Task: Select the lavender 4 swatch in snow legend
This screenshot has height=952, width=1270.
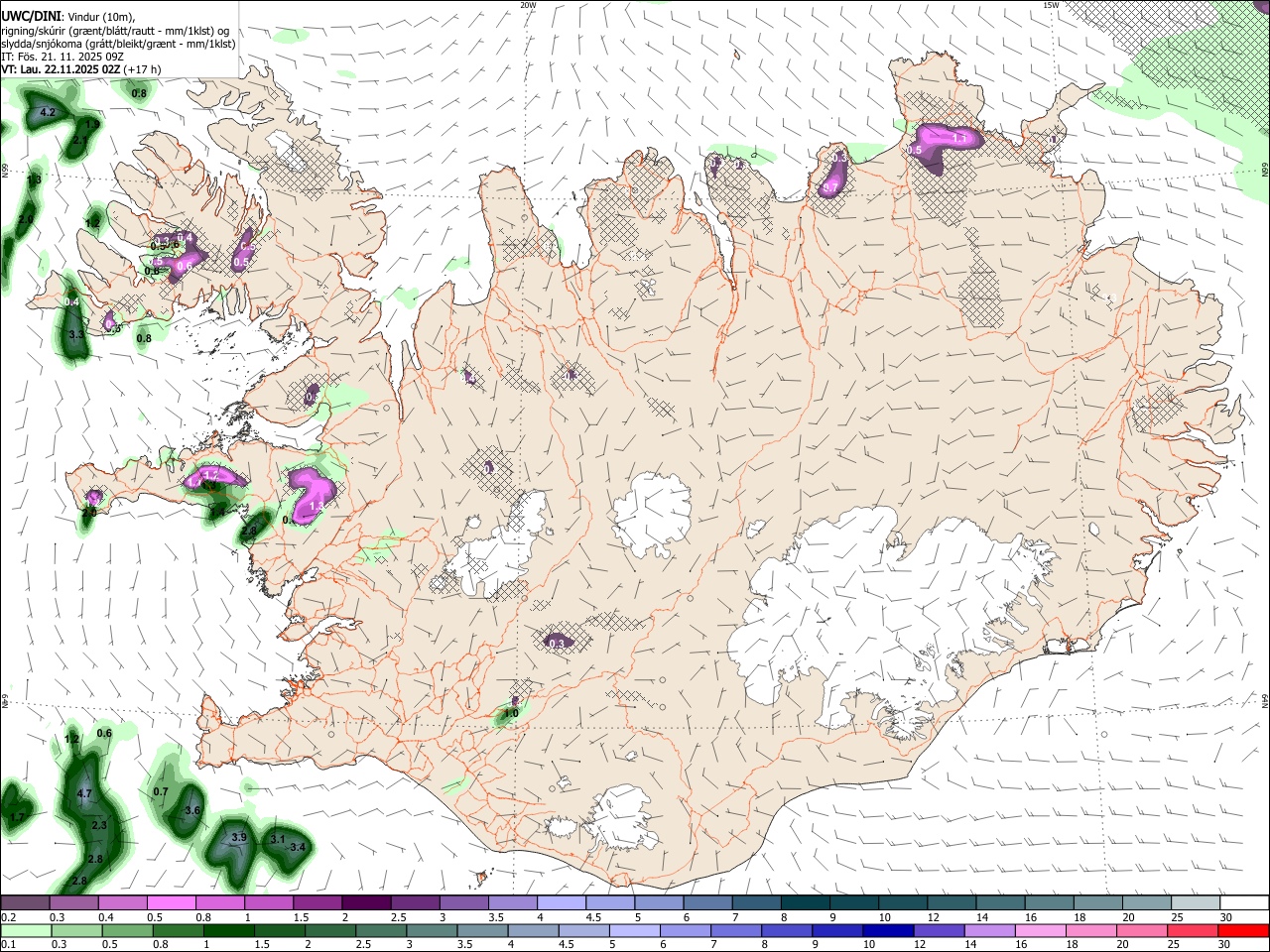Action: pyautogui.click(x=561, y=903)
